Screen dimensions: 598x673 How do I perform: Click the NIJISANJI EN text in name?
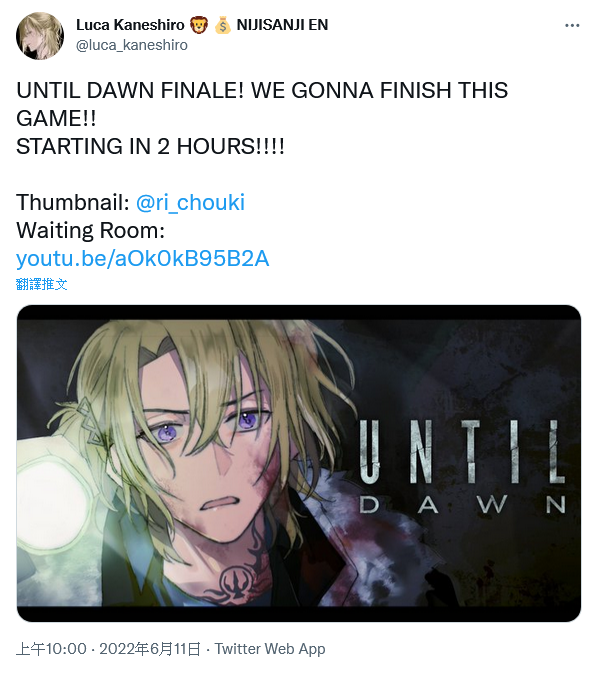click(x=282, y=25)
